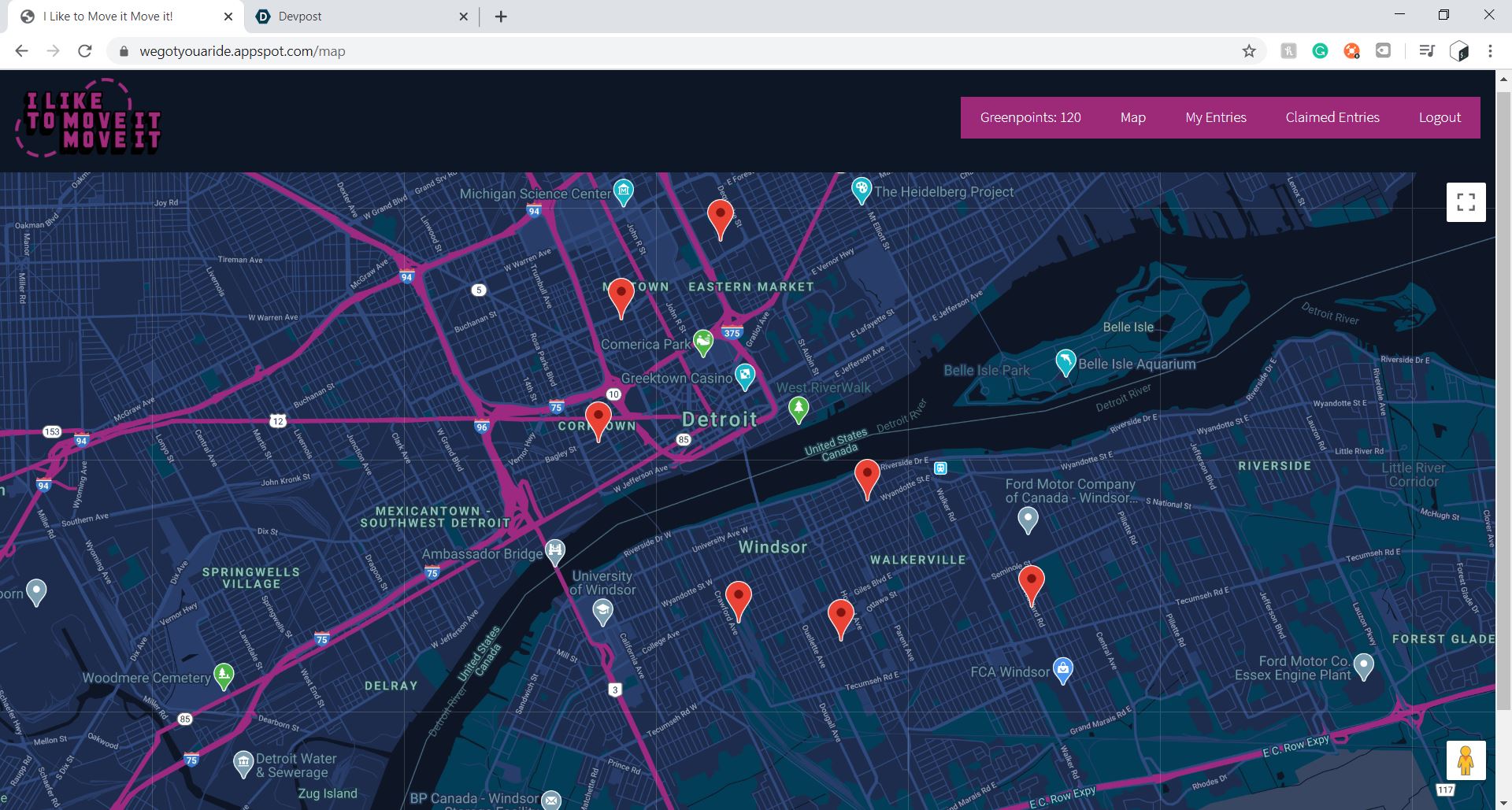The height and width of the screenshot is (810, 1512).
Task: Click the Windsor city label
Action: coord(773,547)
